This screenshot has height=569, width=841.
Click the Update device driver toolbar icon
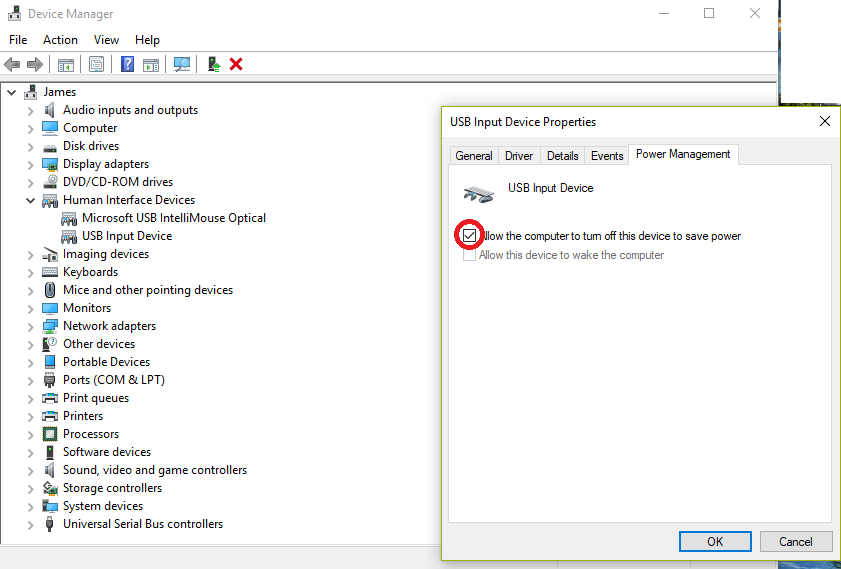click(213, 64)
